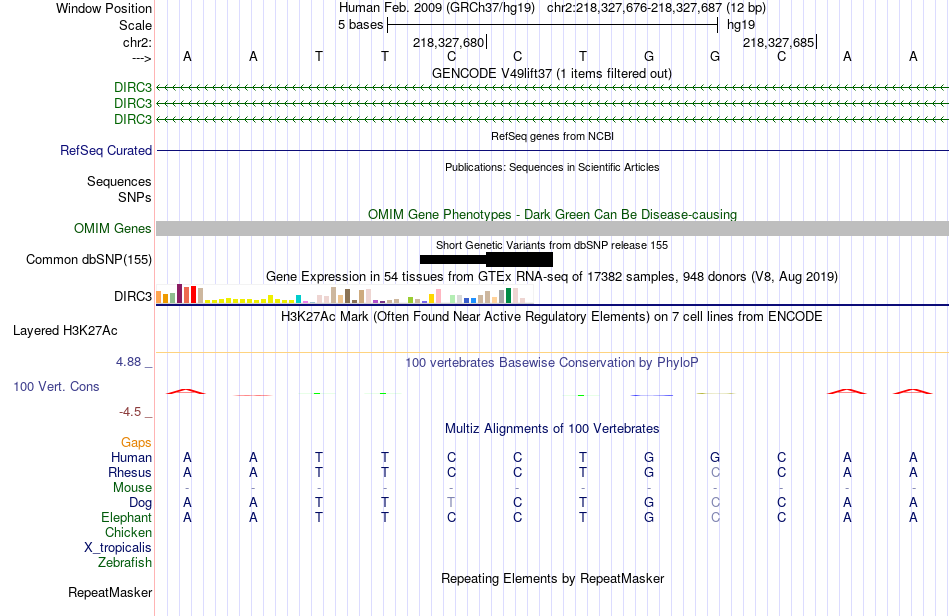This screenshot has width=950, height=616.
Task: Click the RepeatMasker label
Action: click(x=110, y=592)
